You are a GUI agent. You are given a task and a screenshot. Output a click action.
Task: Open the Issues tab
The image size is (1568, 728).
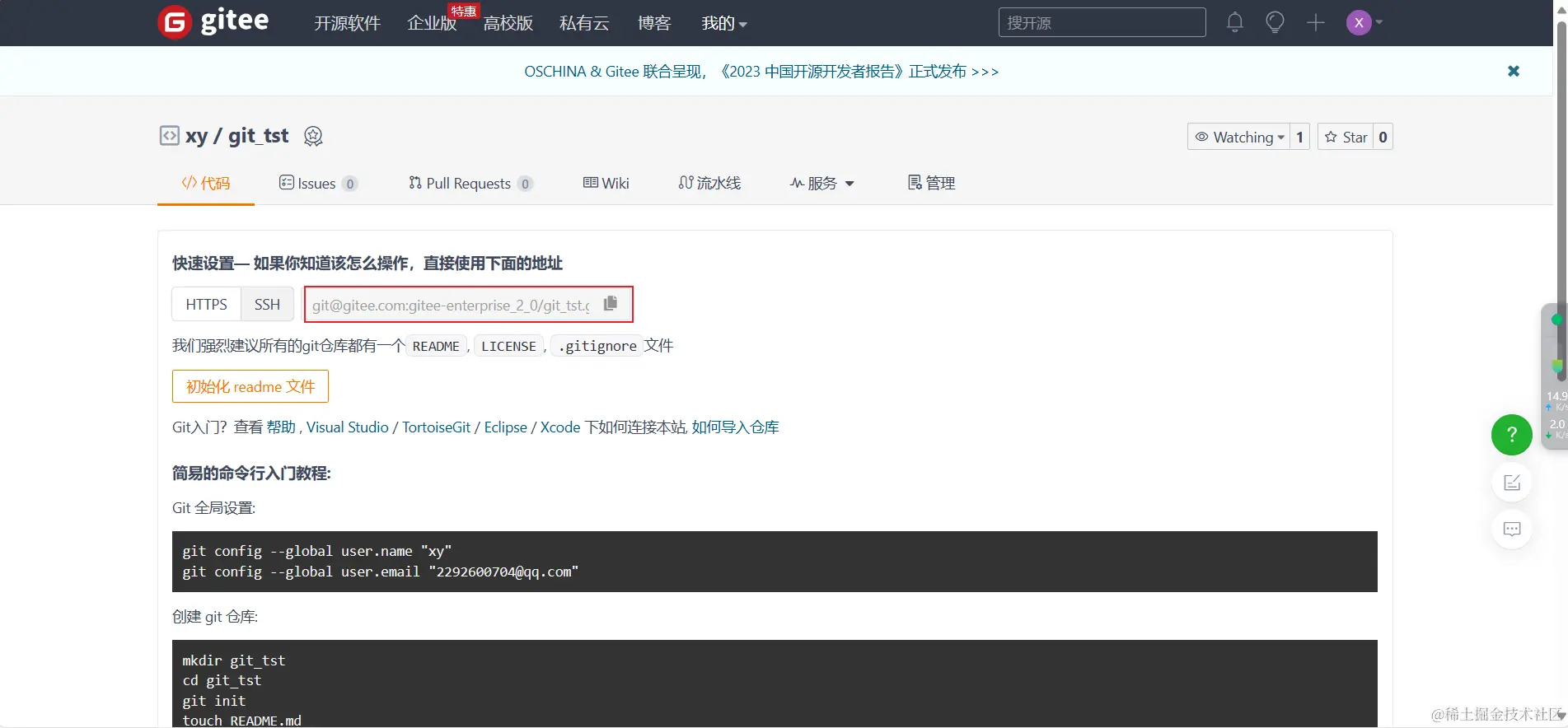pos(318,183)
